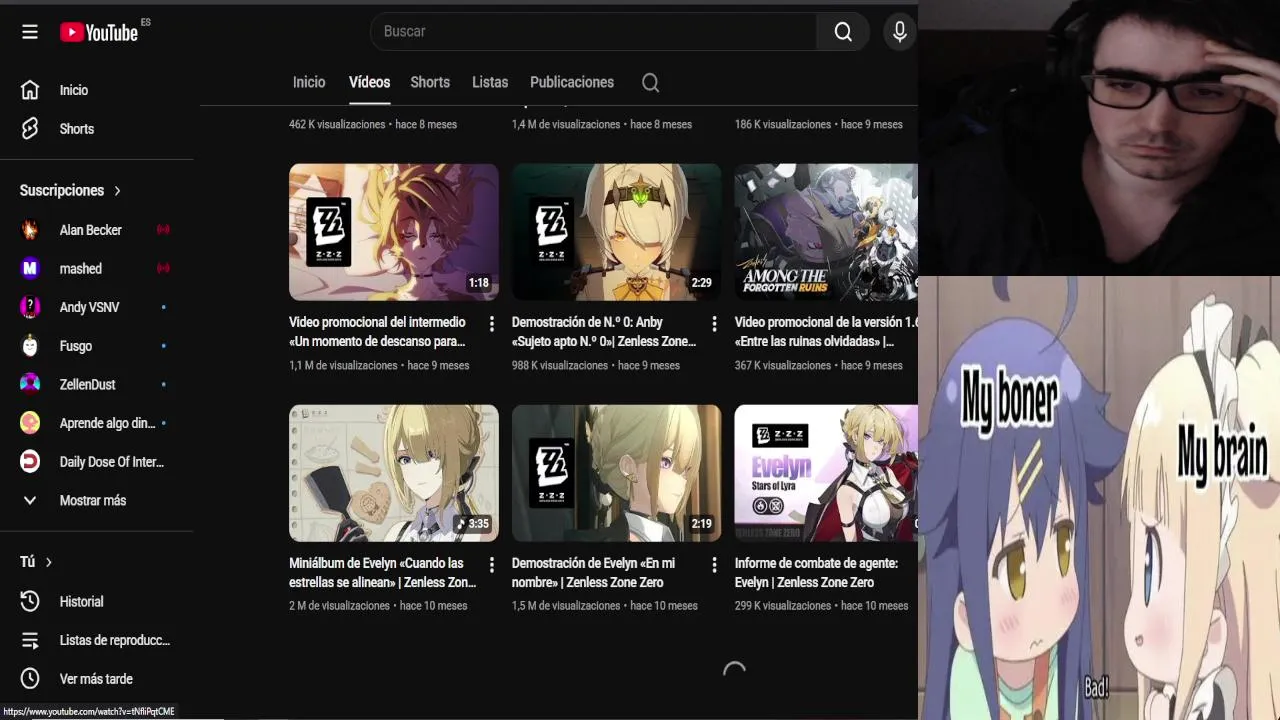This screenshot has height=720, width=1280.
Task: Play the «Un momento de descanso» thumbnail
Action: click(x=394, y=232)
